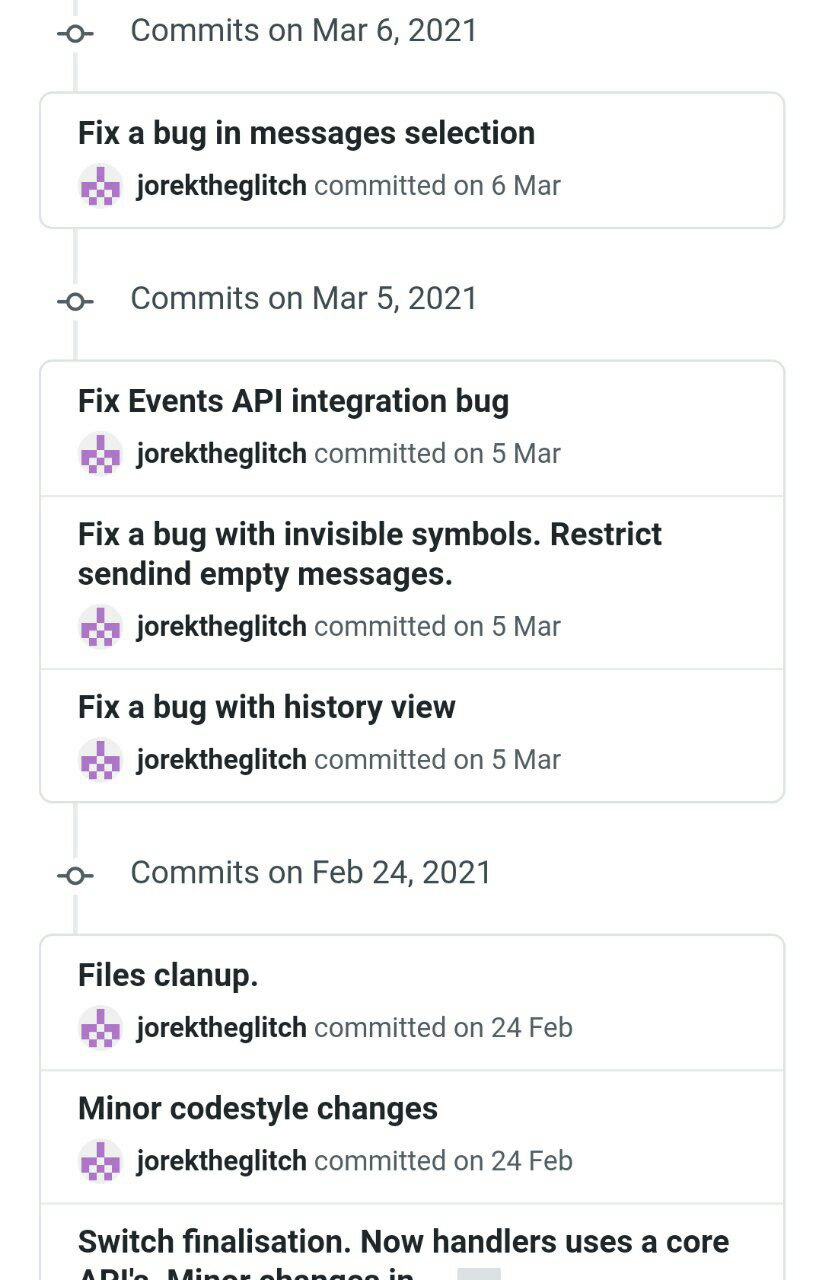Click avatar under the invisible symbols commit
This screenshot has width=822, height=1280.
point(100,627)
